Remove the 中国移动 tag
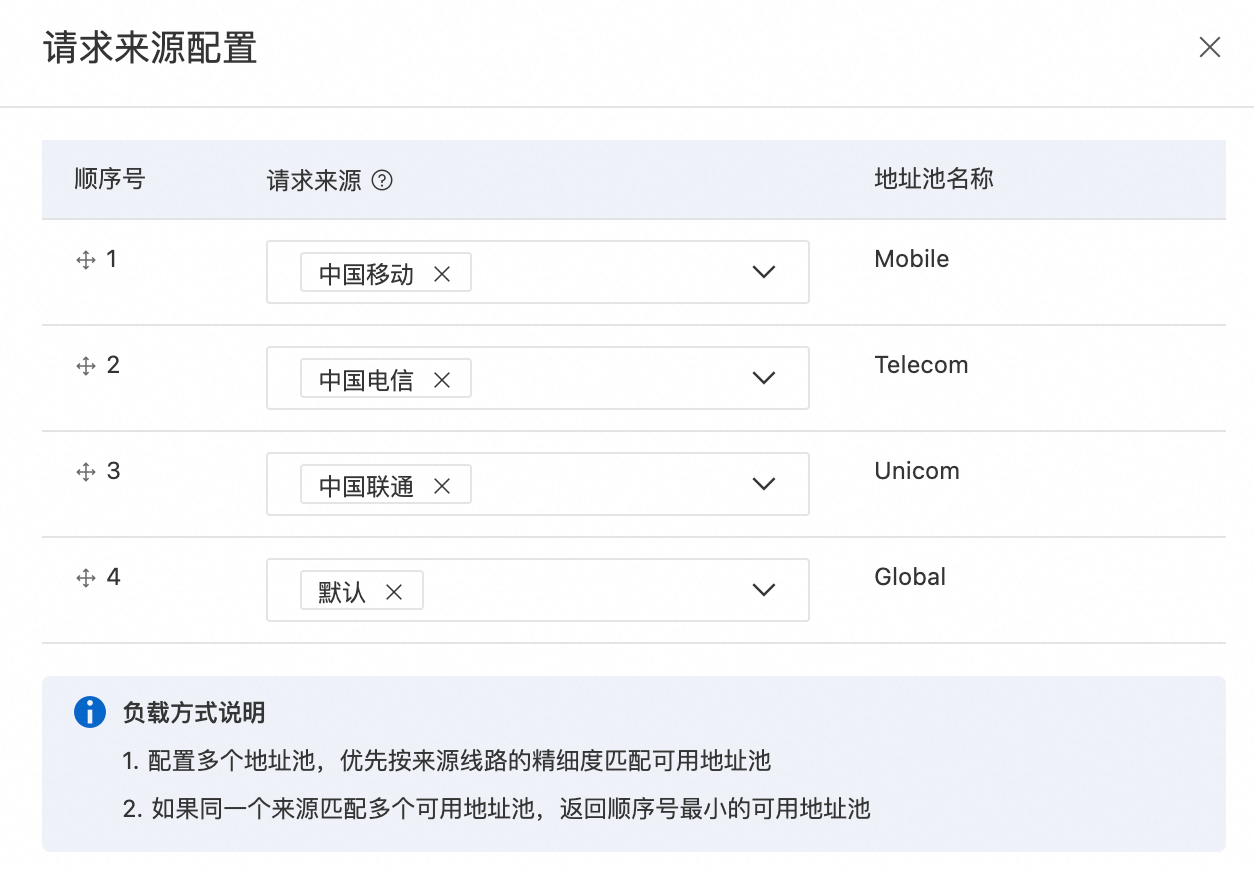1254x870 pixels. tap(442, 274)
